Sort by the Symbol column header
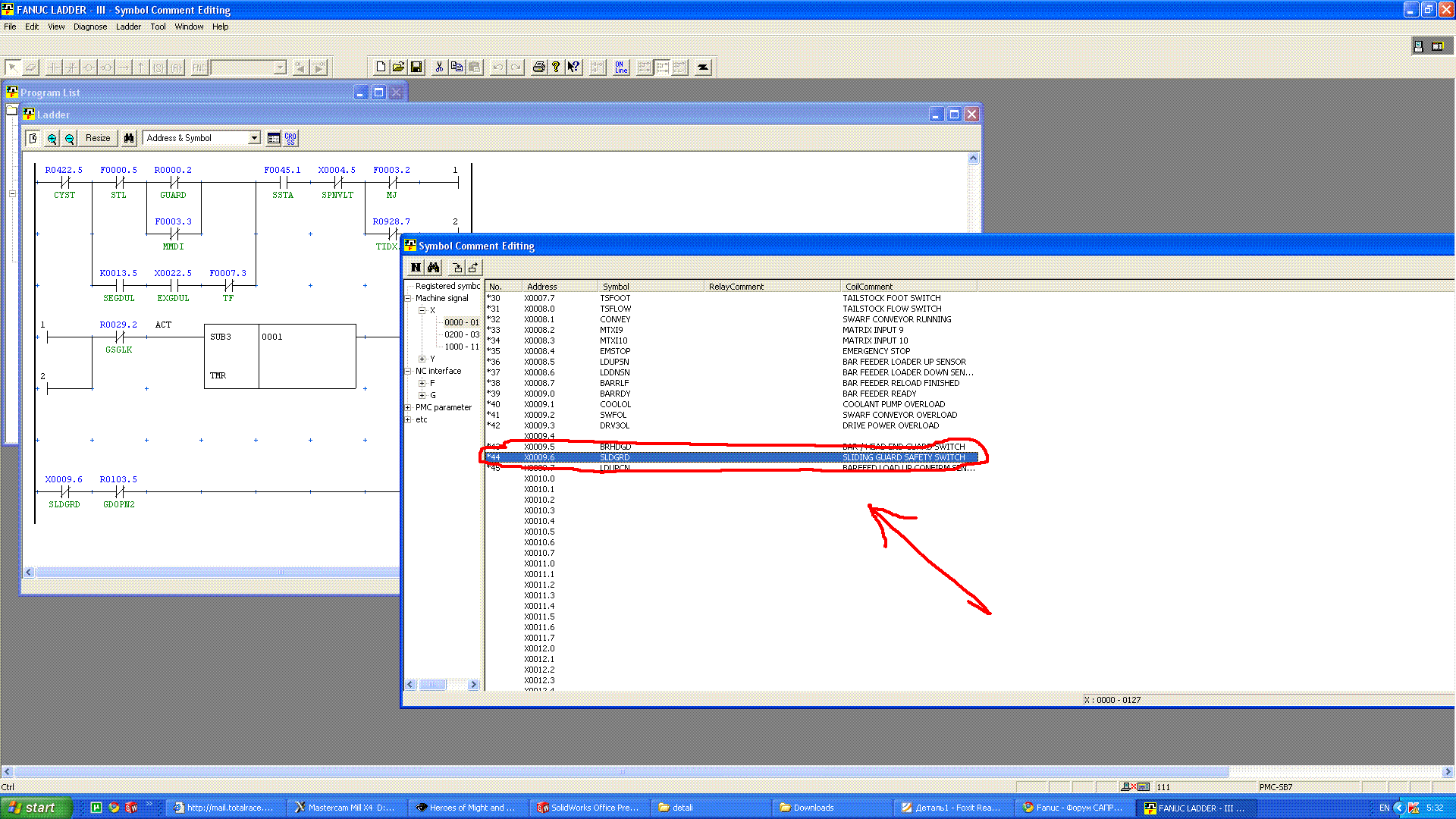This screenshot has width=1456, height=819. 651,287
